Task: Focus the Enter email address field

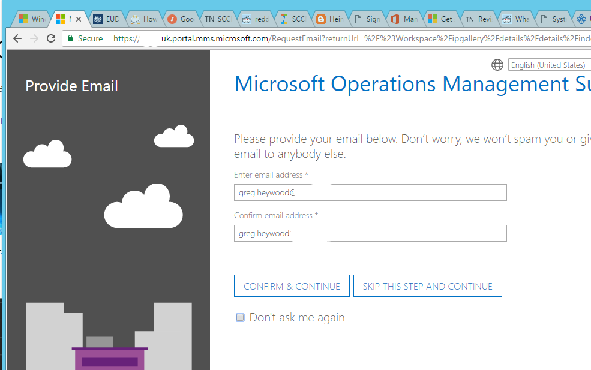Action: 370,193
